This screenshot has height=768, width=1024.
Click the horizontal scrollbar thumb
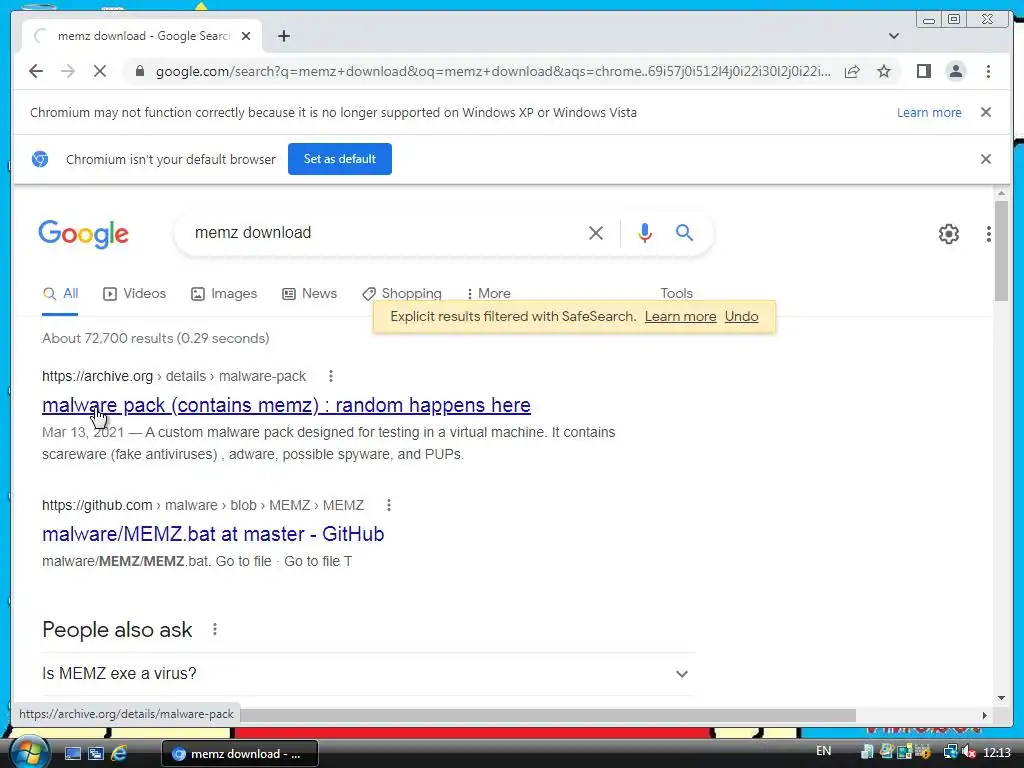549,716
